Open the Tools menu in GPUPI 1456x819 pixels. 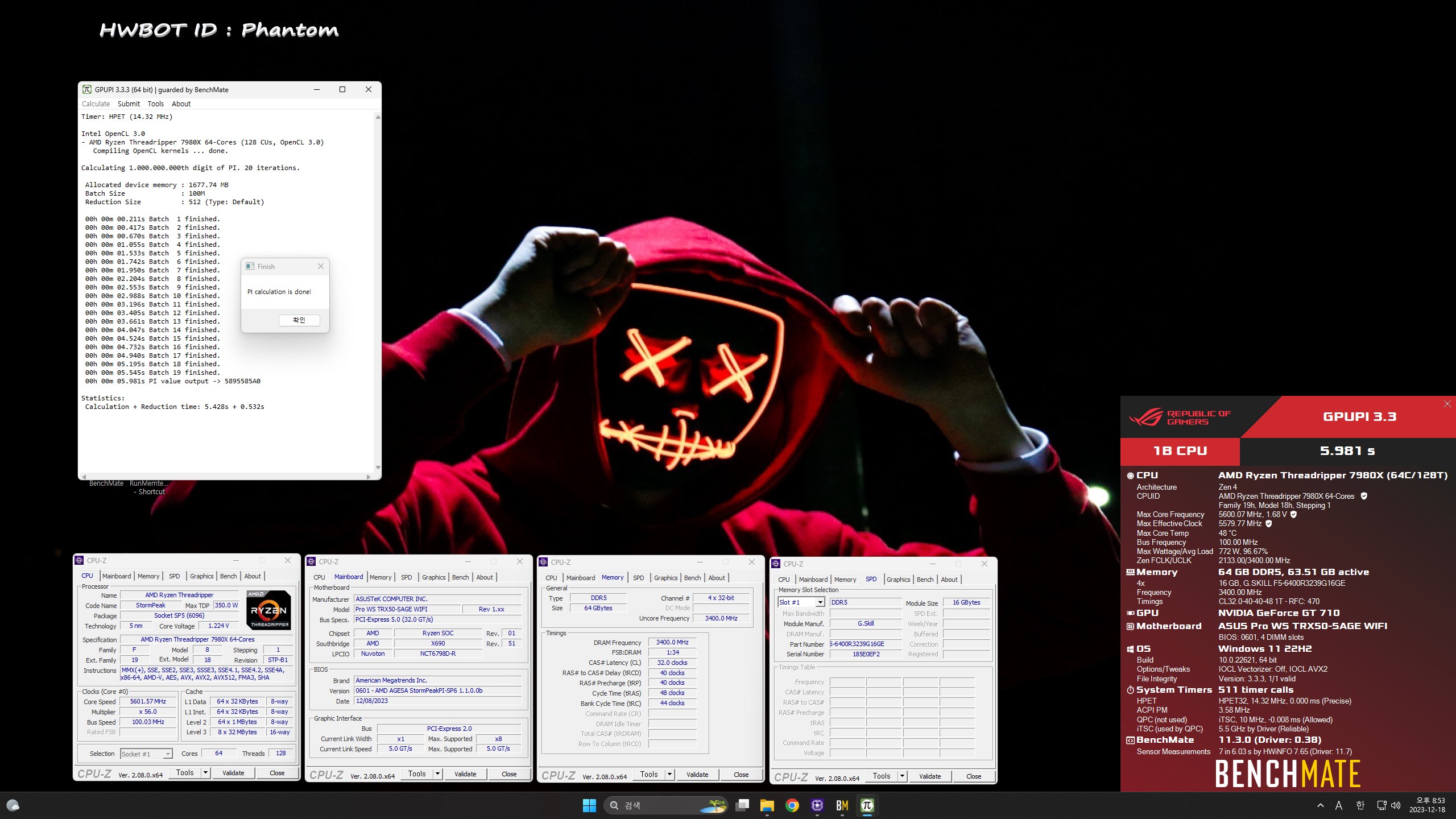[155, 104]
